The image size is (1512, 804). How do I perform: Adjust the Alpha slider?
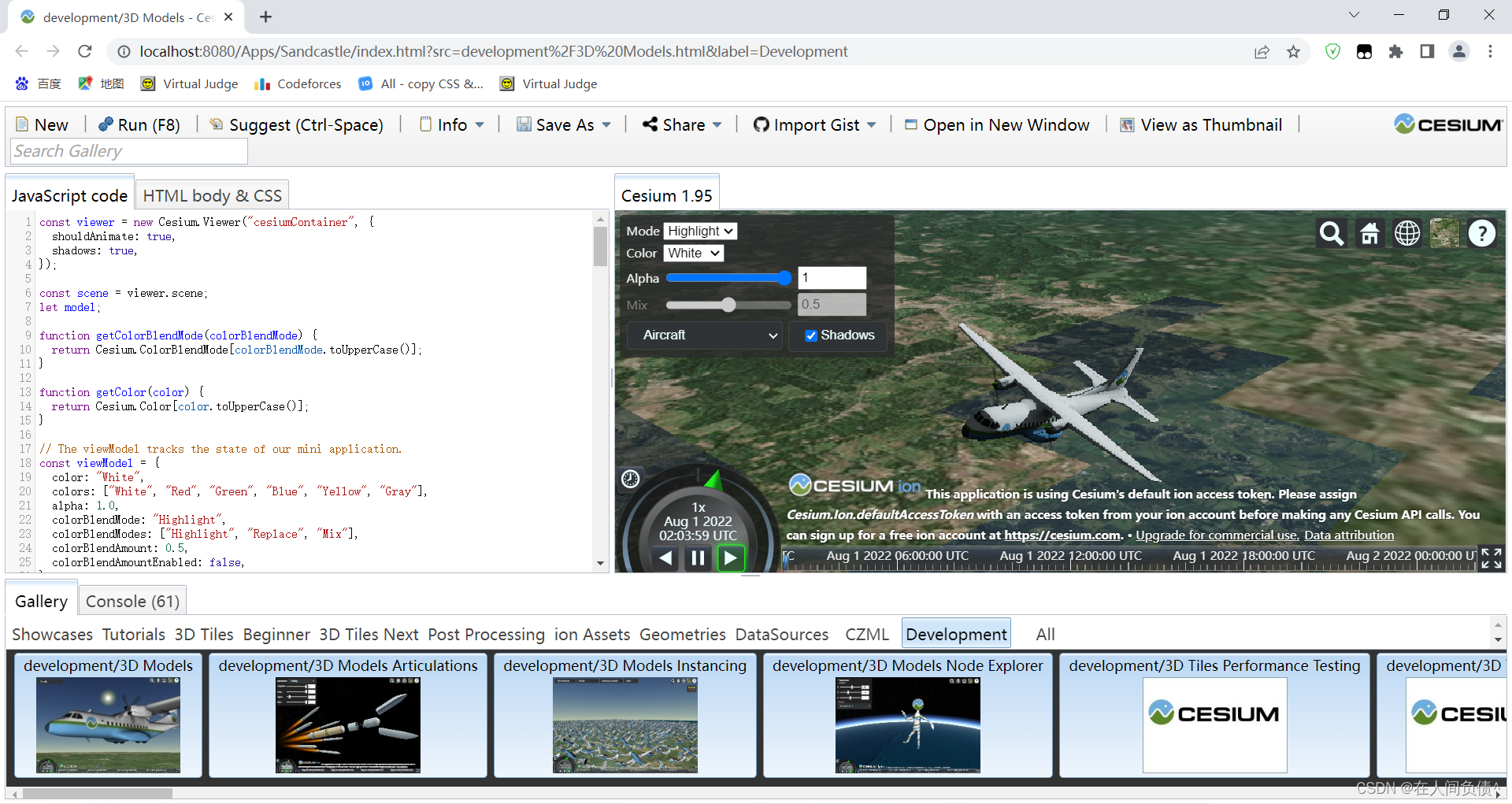tap(728, 278)
